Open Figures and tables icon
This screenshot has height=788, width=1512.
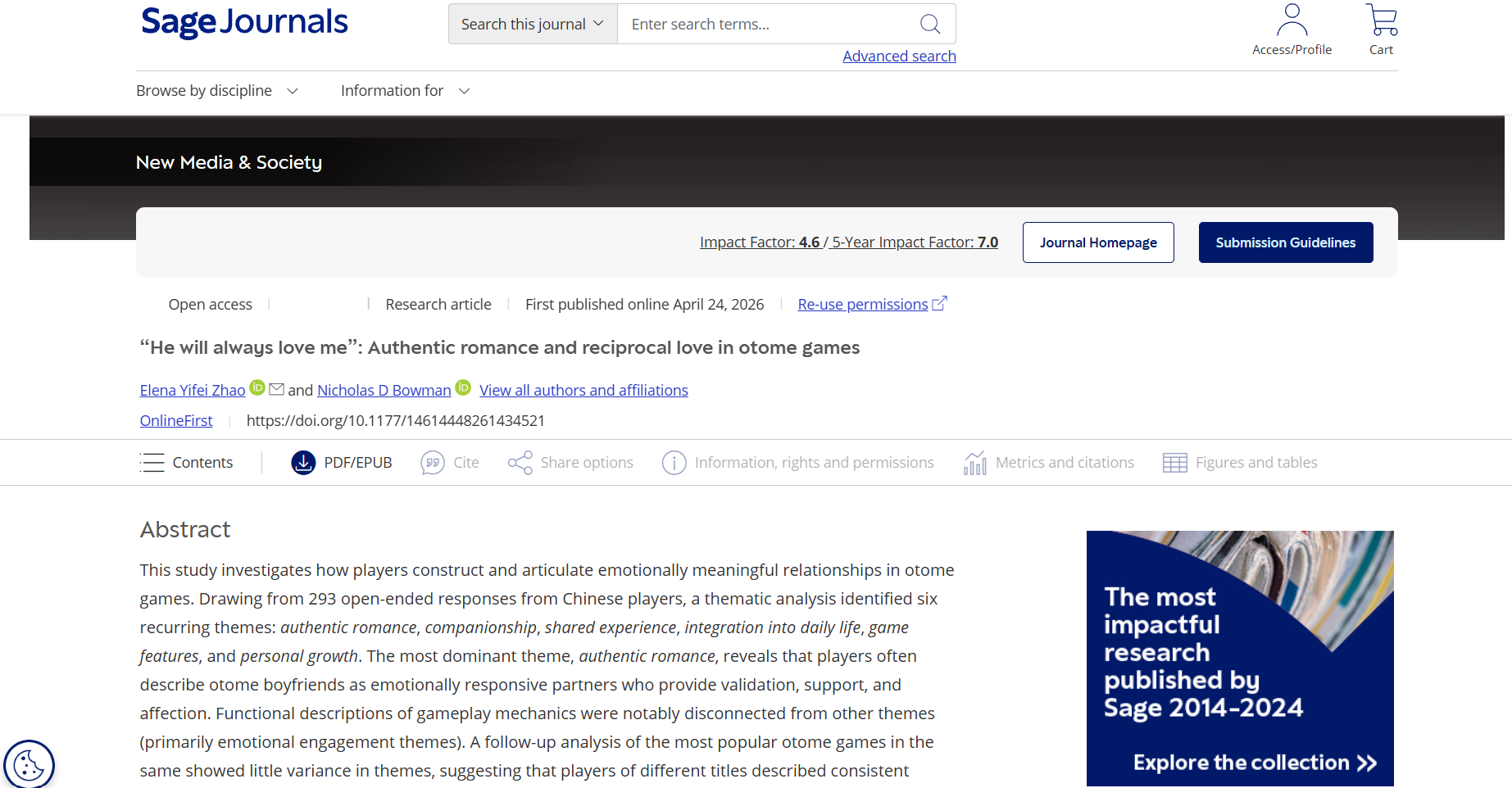tap(1175, 463)
